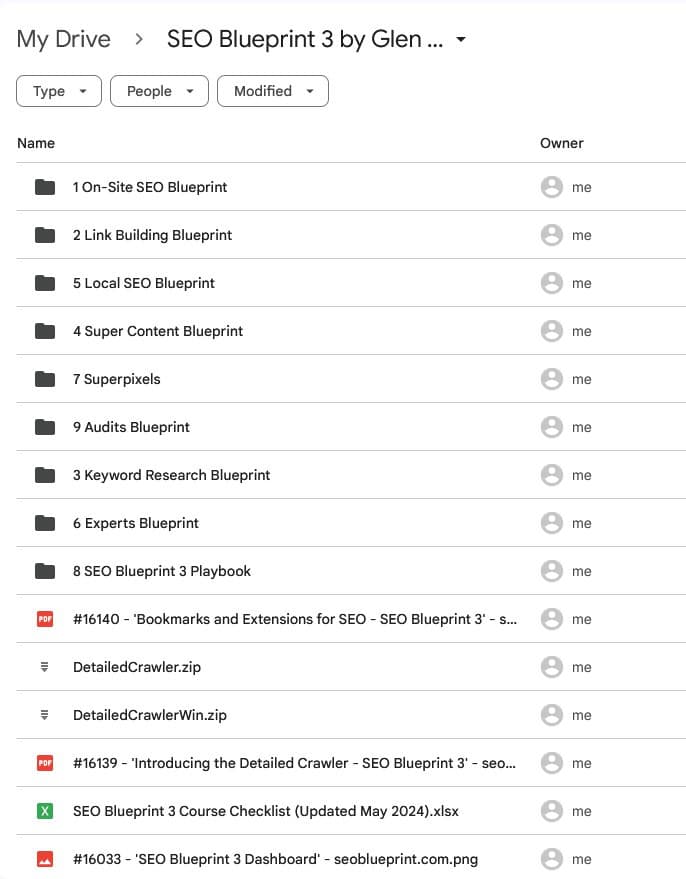
Task: Click the archive icon beside DetailedCrawler.zip
Action: click(x=44, y=667)
